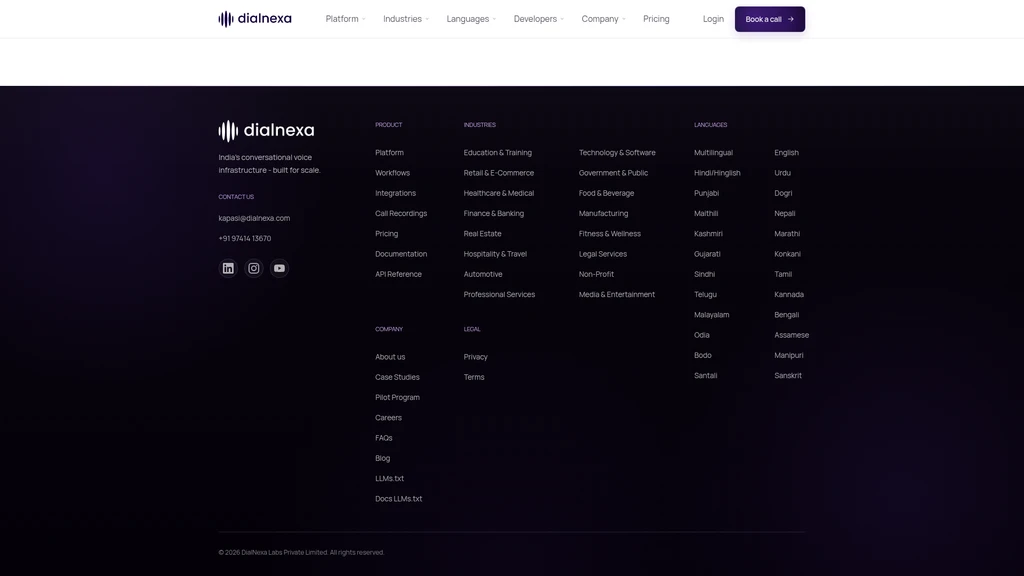The image size is (1024, 576).
Task: Open Hospitality & Travel industry link
Action: 495,254
